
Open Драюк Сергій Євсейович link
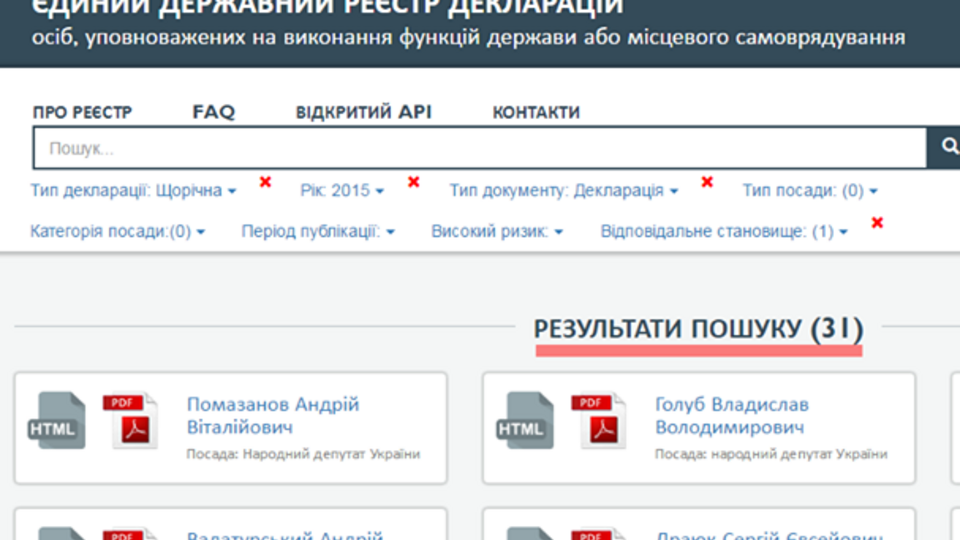770,535
